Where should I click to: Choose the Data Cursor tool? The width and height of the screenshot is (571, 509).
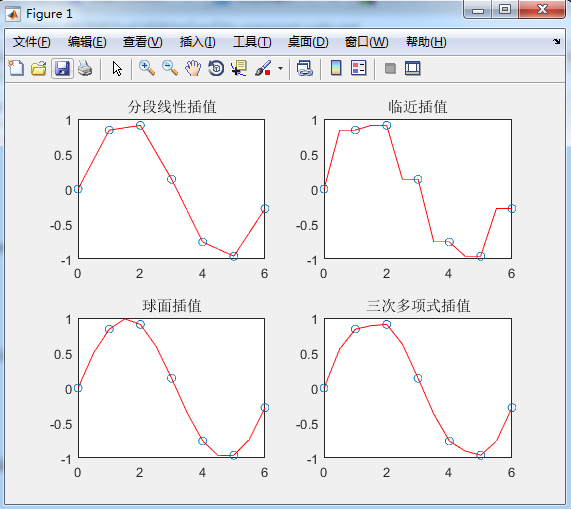(239, 68)
